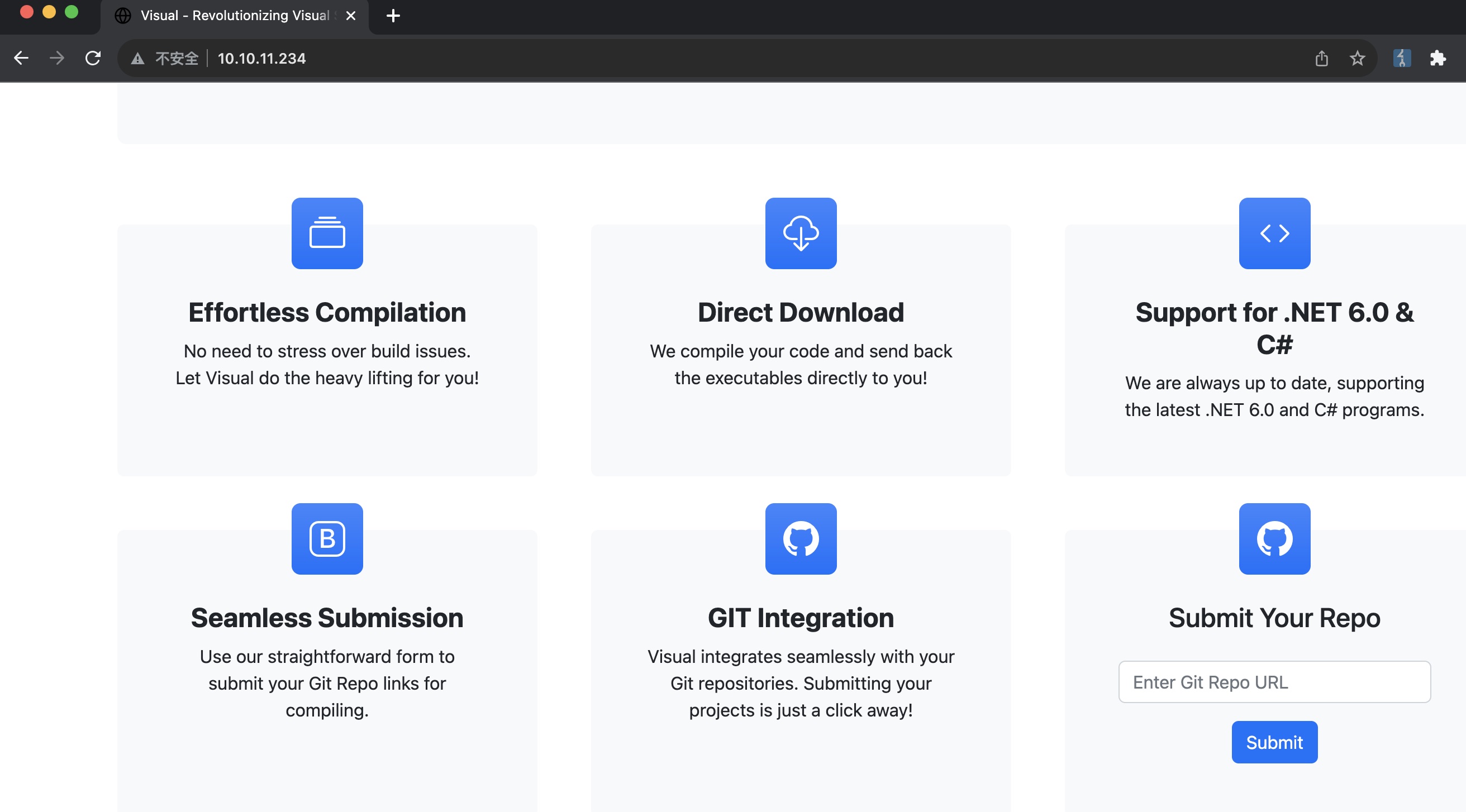Click the Direct Download cloud icon
This screenshot has height=812, width=1466.
pos(800,233)
